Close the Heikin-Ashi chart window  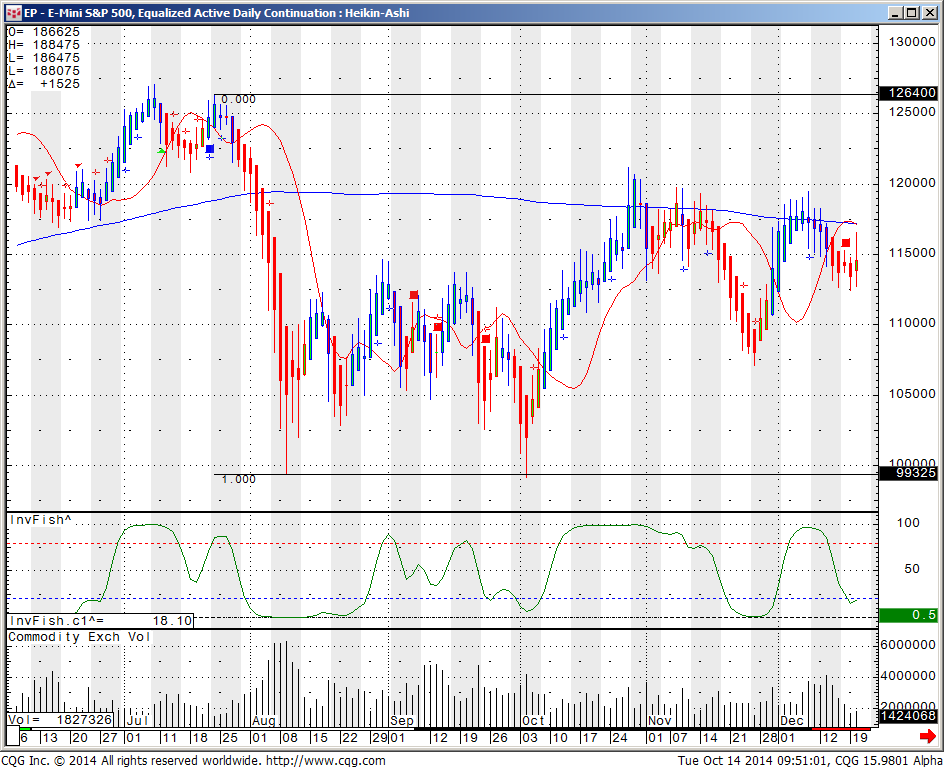927,12
